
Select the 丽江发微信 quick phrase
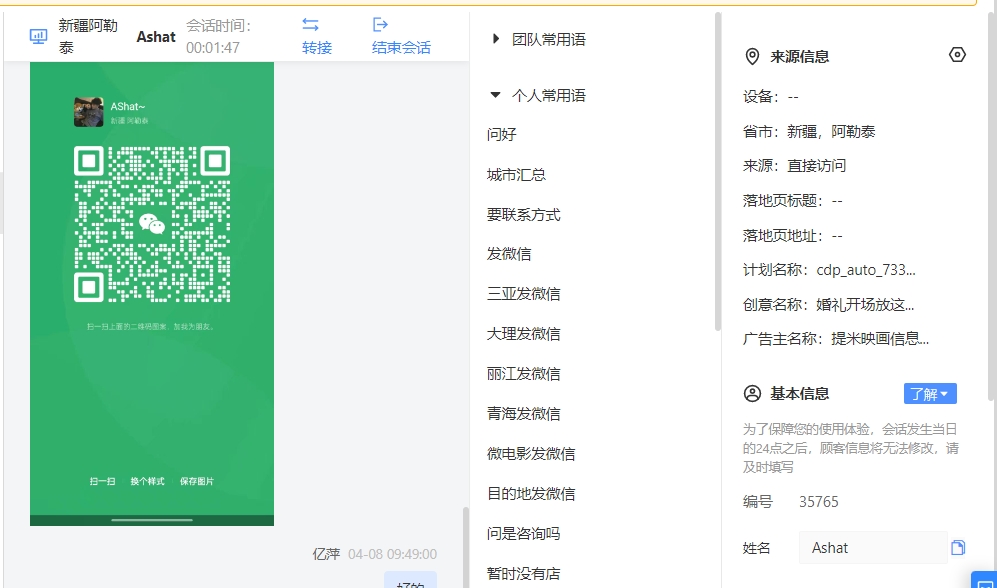coord(523,374)
